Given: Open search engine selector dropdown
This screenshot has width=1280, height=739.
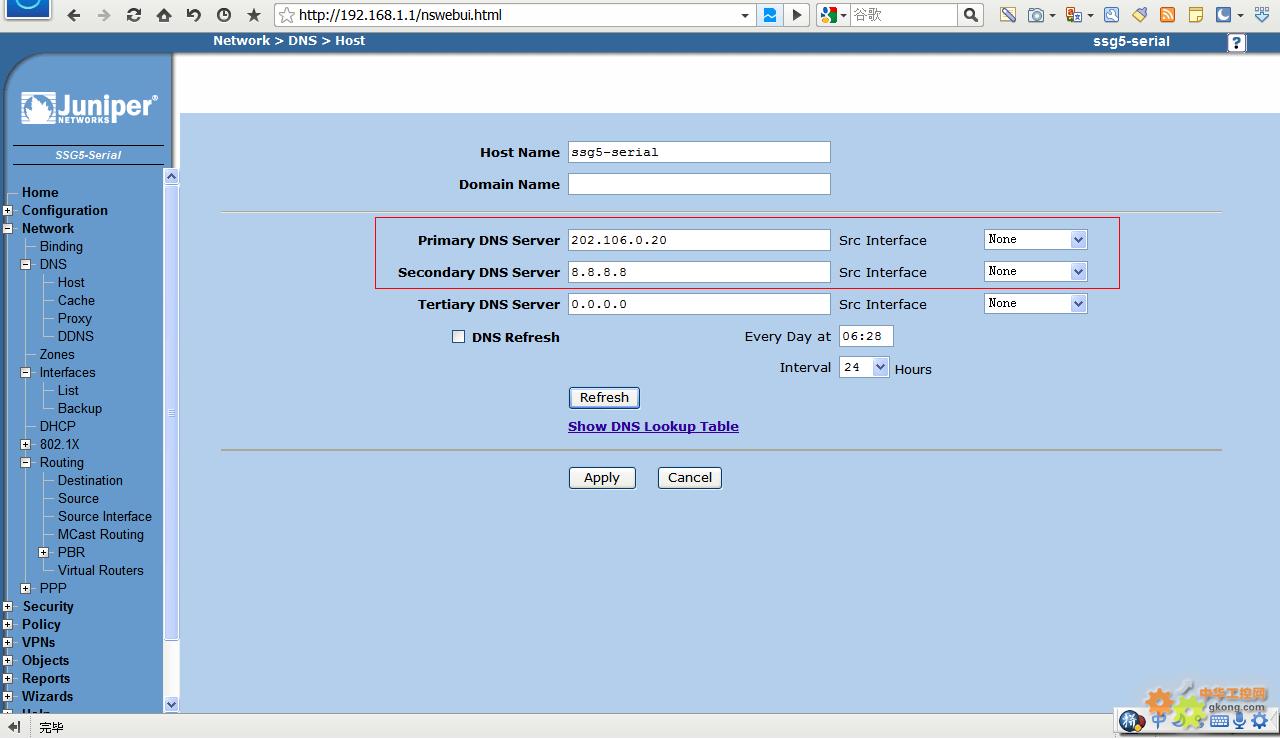Looking at the screenshot, I should [x=833, y=15].
